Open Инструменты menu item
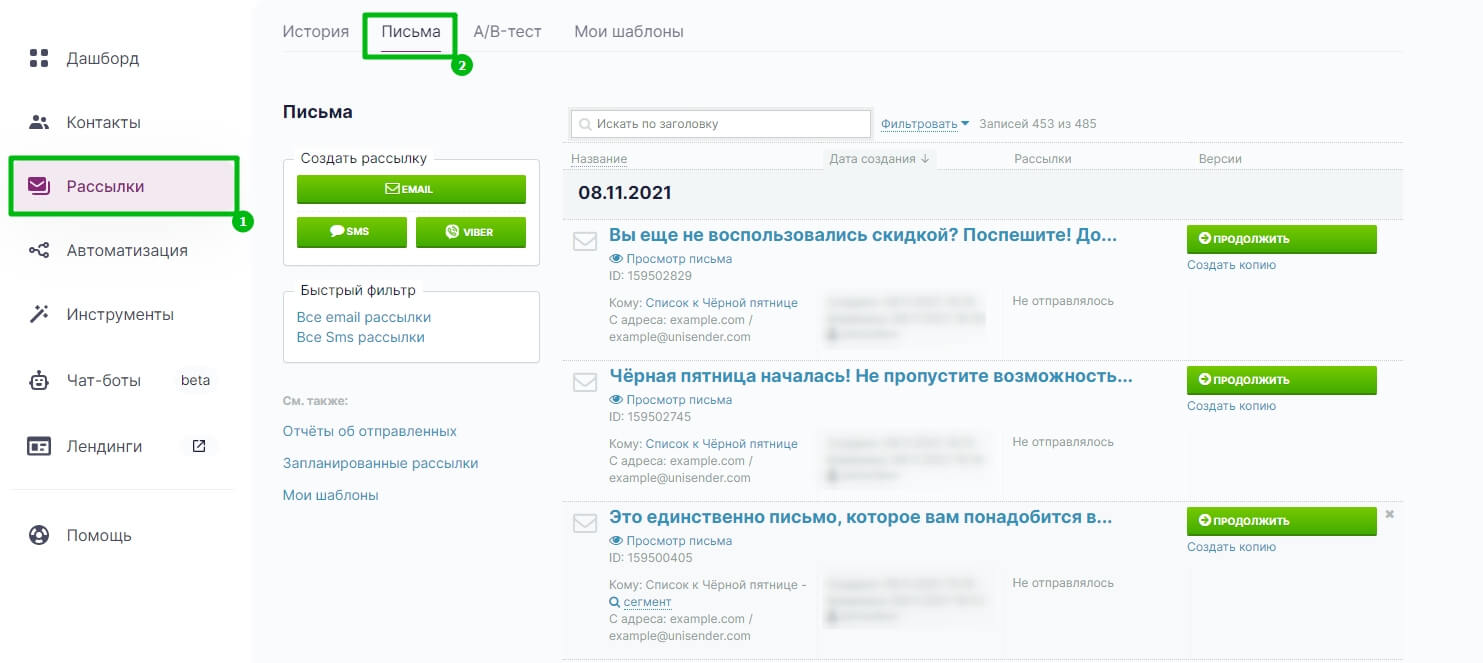Screen dimensions: 1483x663 coord(120,314)
